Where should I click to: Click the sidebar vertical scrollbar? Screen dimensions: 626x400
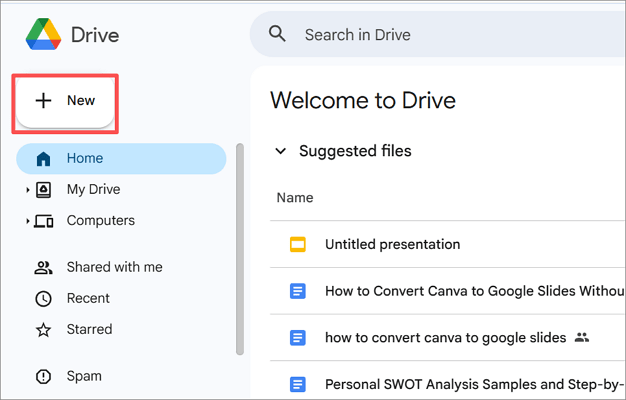(x=240, y=250)
